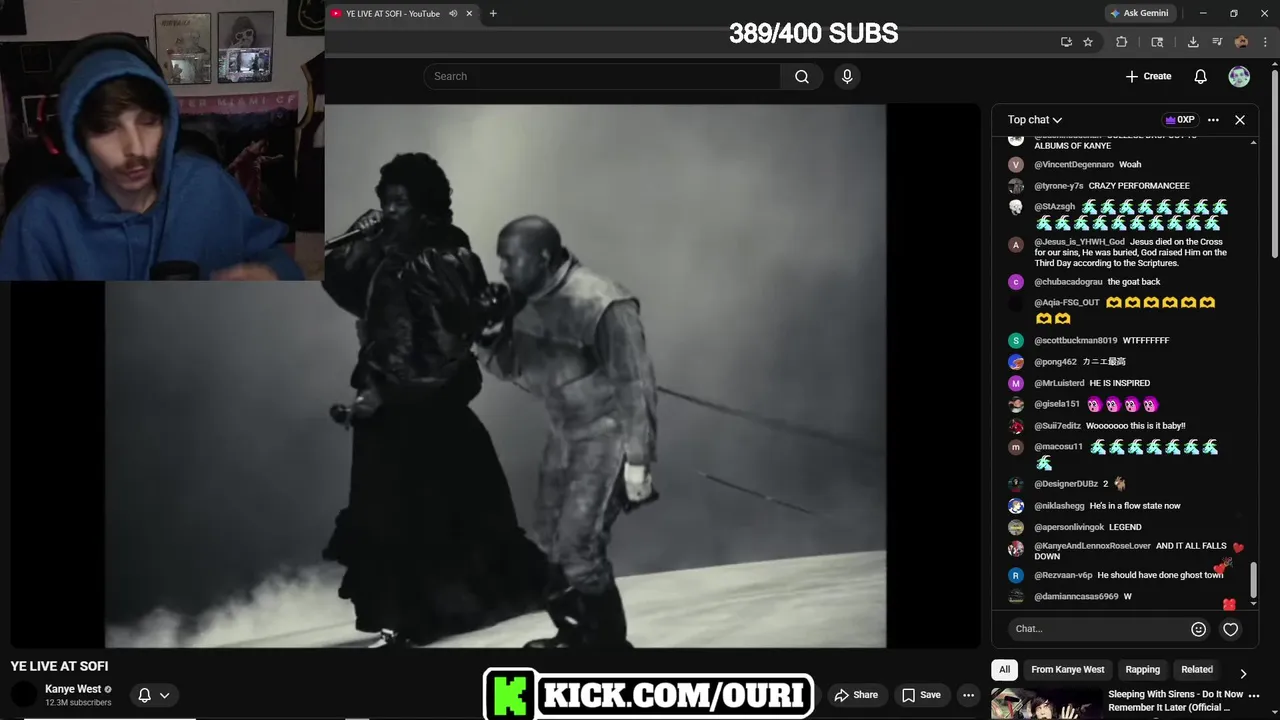Click username @Jesus_is_YHWH_God in chat
Image resolution: width=1280 pixels, height=720 pixels.
point(1079,242)
